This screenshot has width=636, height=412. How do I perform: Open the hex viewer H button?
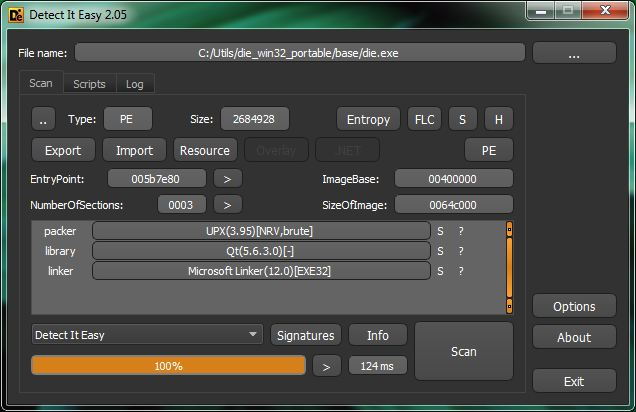[x=498, y=119]
